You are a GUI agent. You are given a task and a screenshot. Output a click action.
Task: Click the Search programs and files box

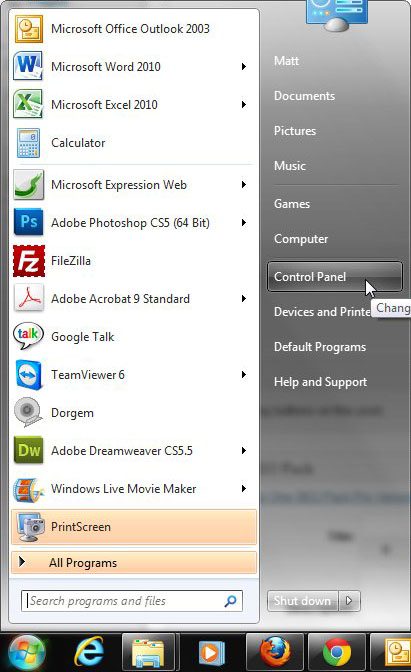click(132, 601)
